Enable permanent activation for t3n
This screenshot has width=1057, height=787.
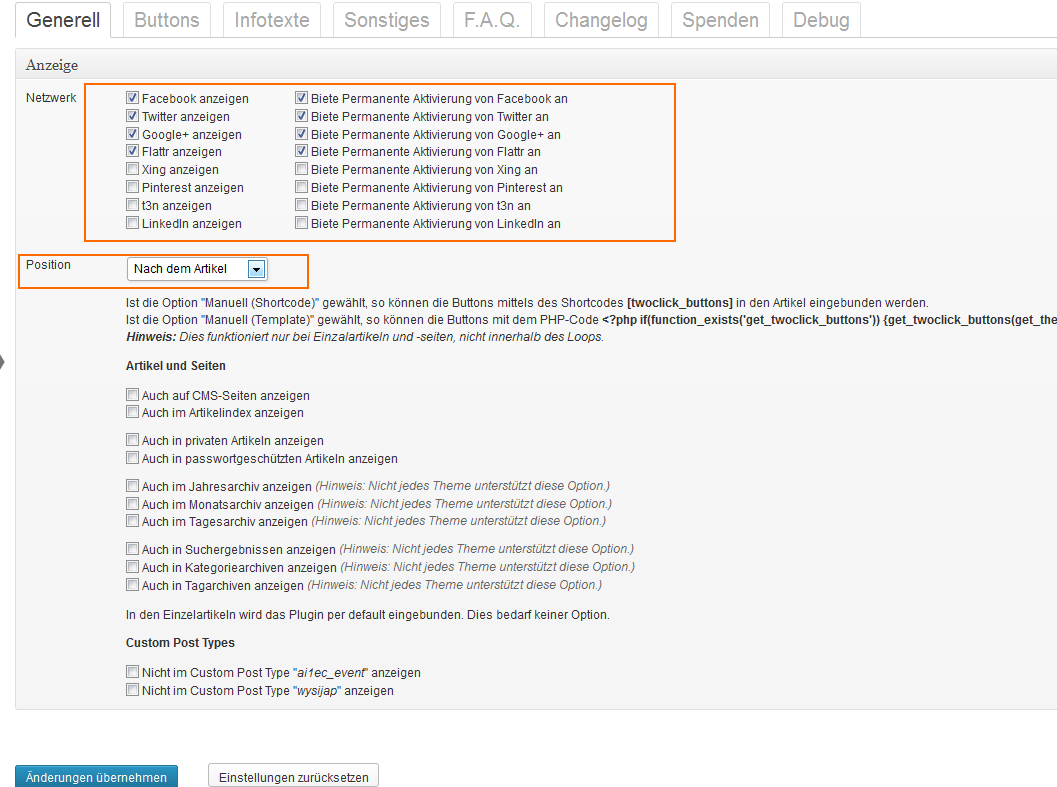pos(302,206)
